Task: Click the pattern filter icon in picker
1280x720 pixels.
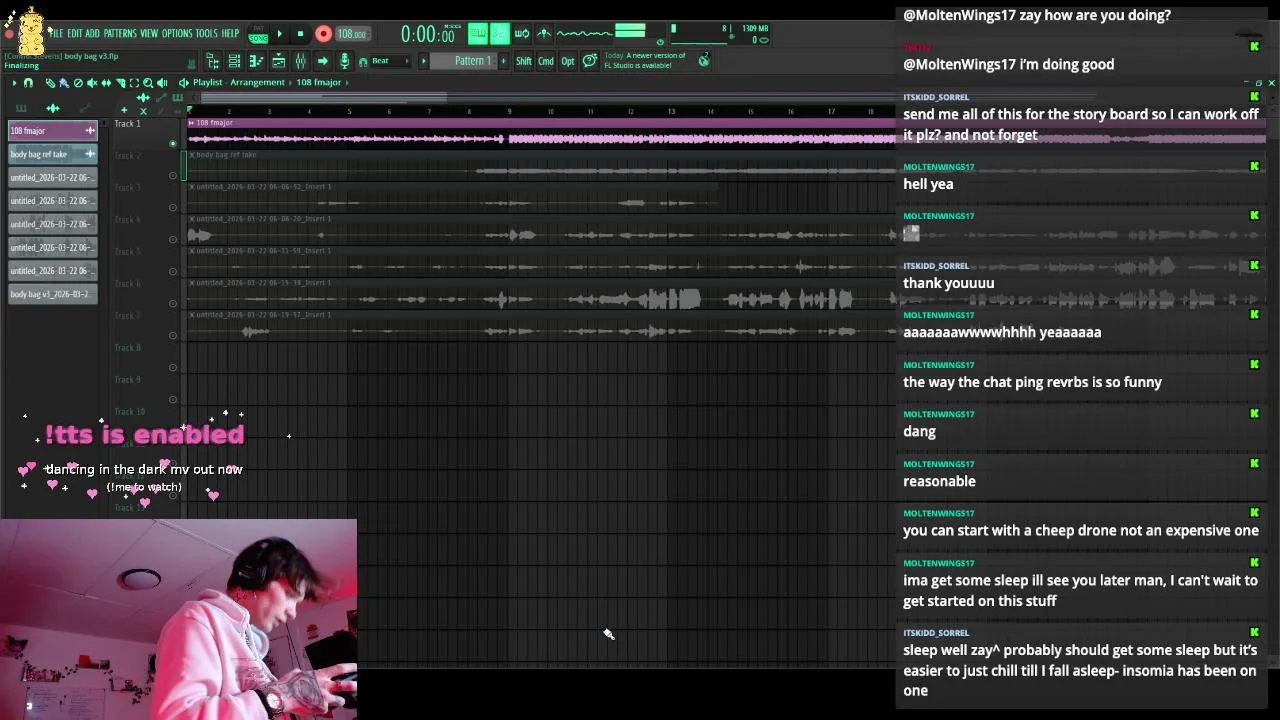Action: coord(21,108)
